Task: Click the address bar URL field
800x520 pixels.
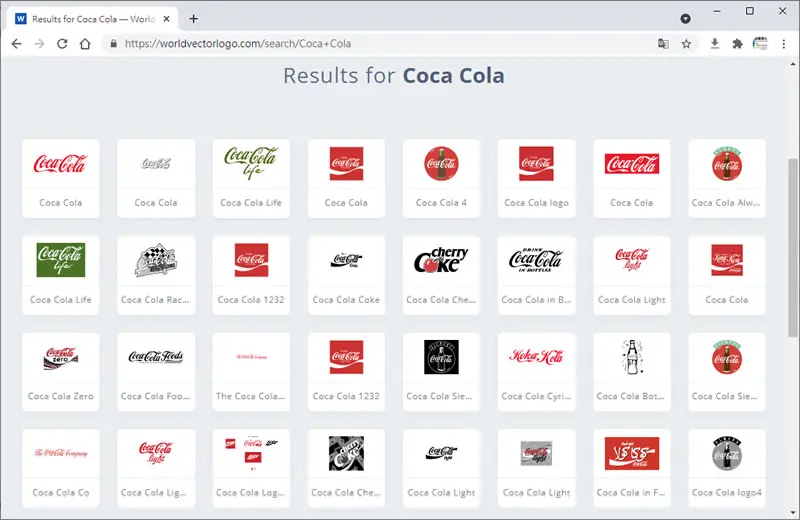Action: click(x=378, y=44)
